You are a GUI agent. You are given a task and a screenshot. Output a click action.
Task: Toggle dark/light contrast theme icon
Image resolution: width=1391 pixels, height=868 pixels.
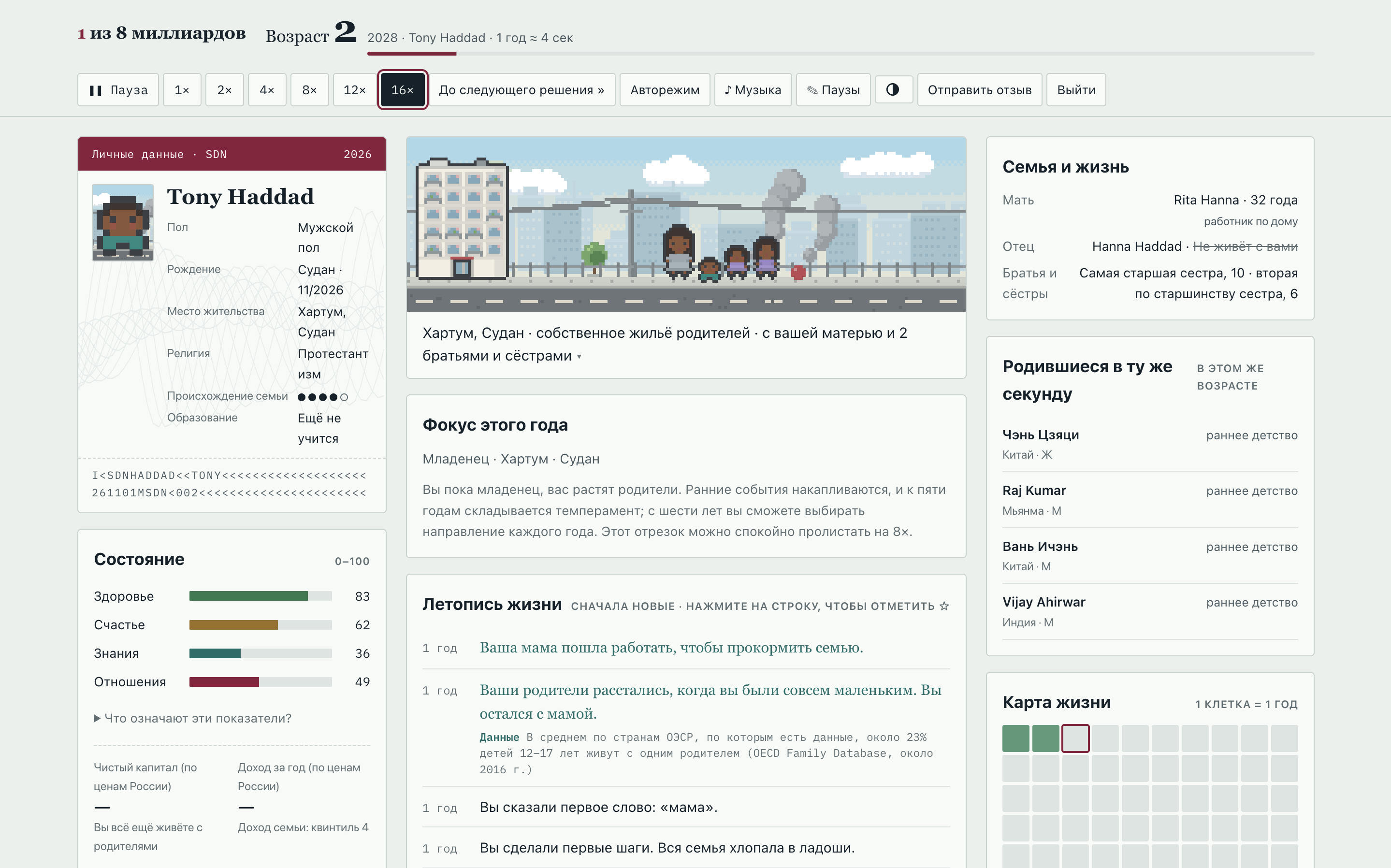pyautogui.click(x=893, y=89)
